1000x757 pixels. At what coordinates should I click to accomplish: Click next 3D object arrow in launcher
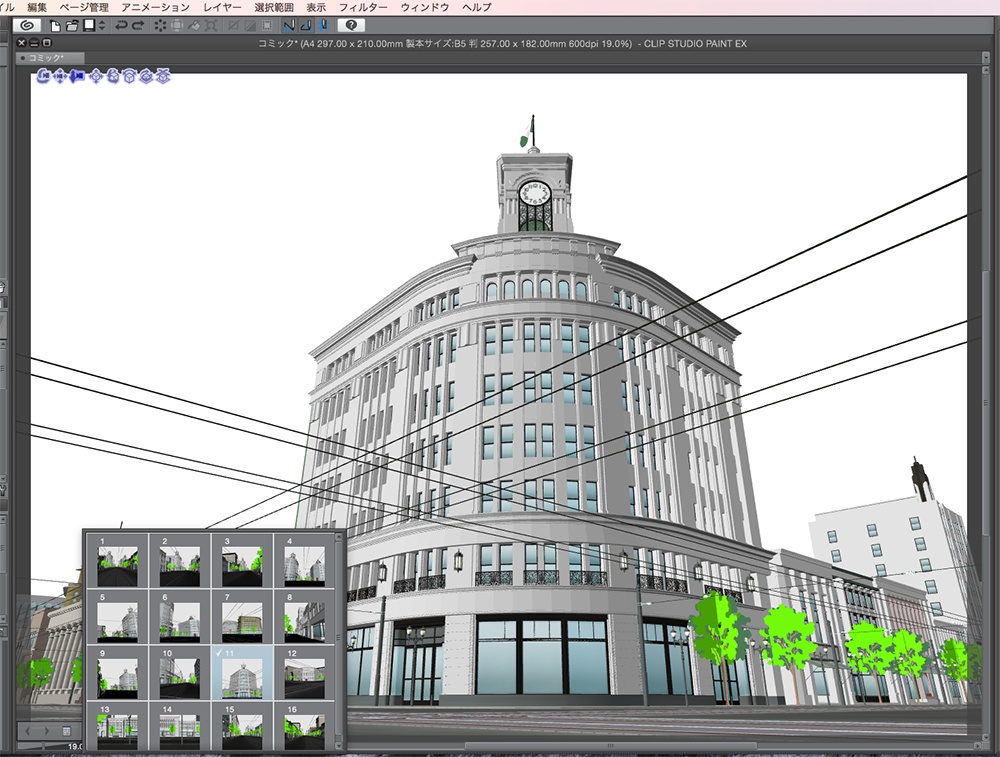[x=46, y=731]
